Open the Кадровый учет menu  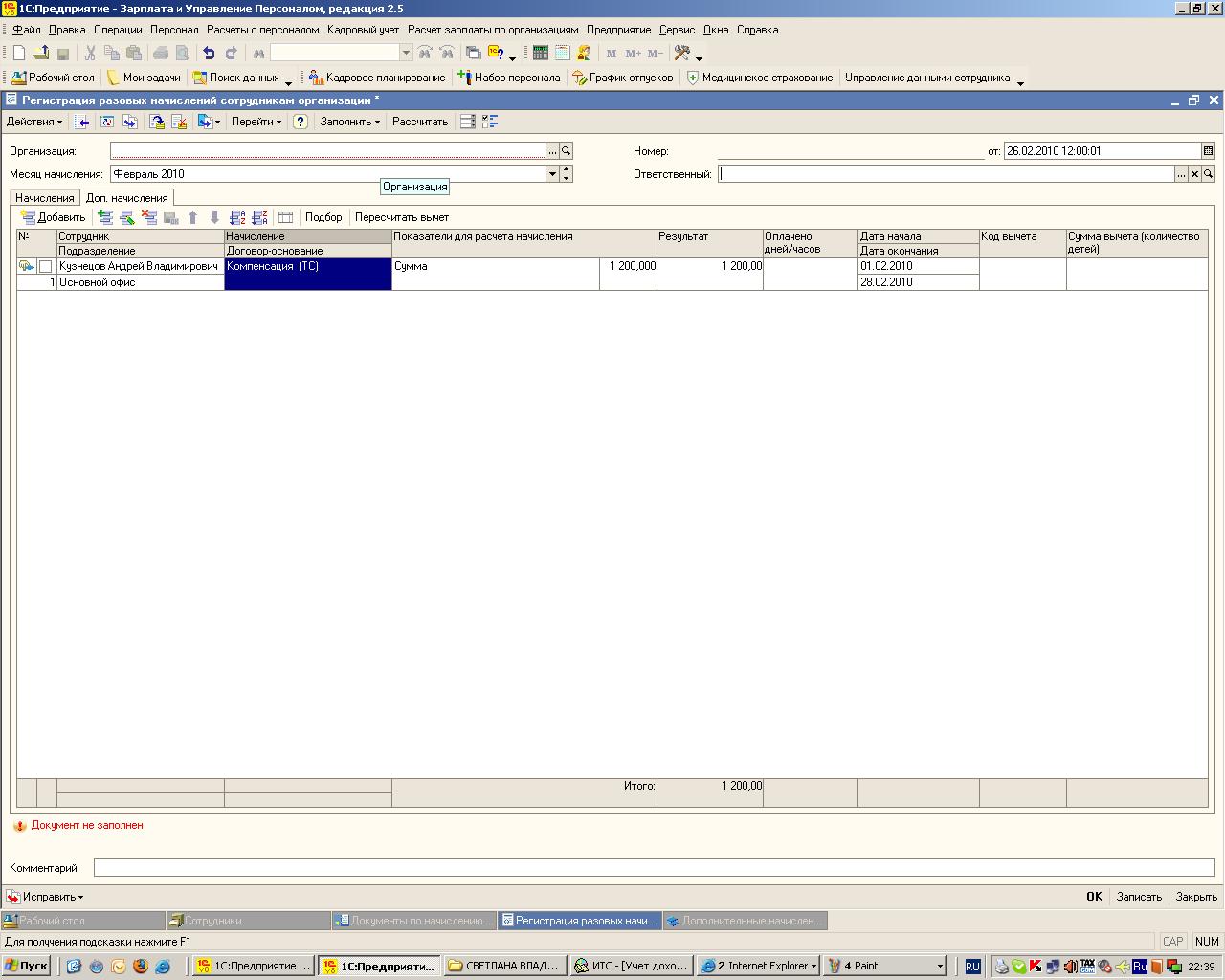363,30
